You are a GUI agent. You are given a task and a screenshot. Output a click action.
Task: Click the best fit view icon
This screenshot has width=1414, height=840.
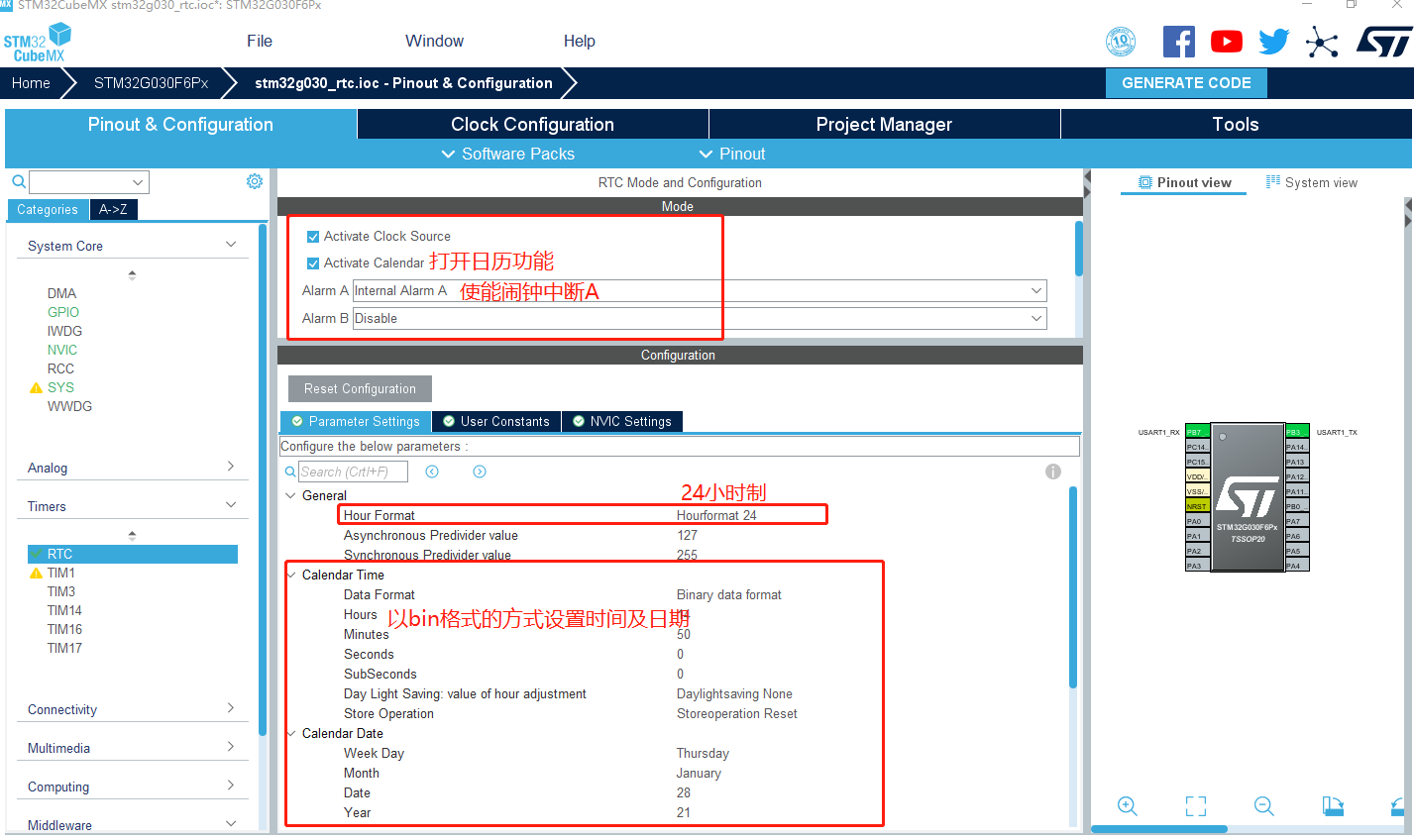[x=1195, y=806]
